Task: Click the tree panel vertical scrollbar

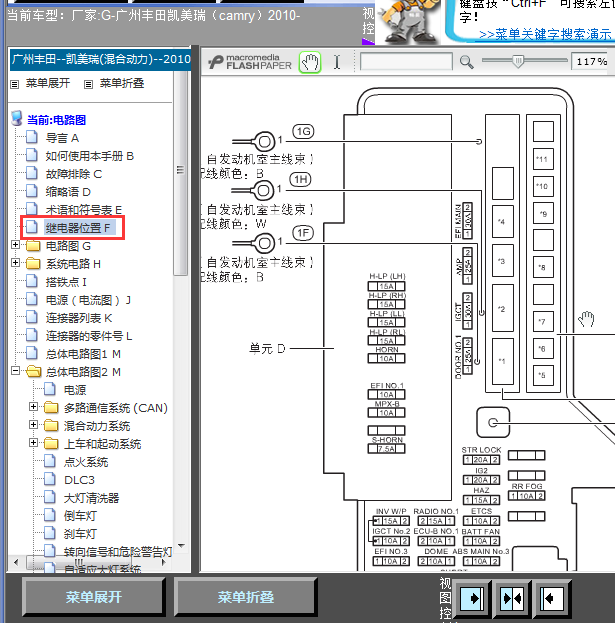Action: [x=181, y=172]
